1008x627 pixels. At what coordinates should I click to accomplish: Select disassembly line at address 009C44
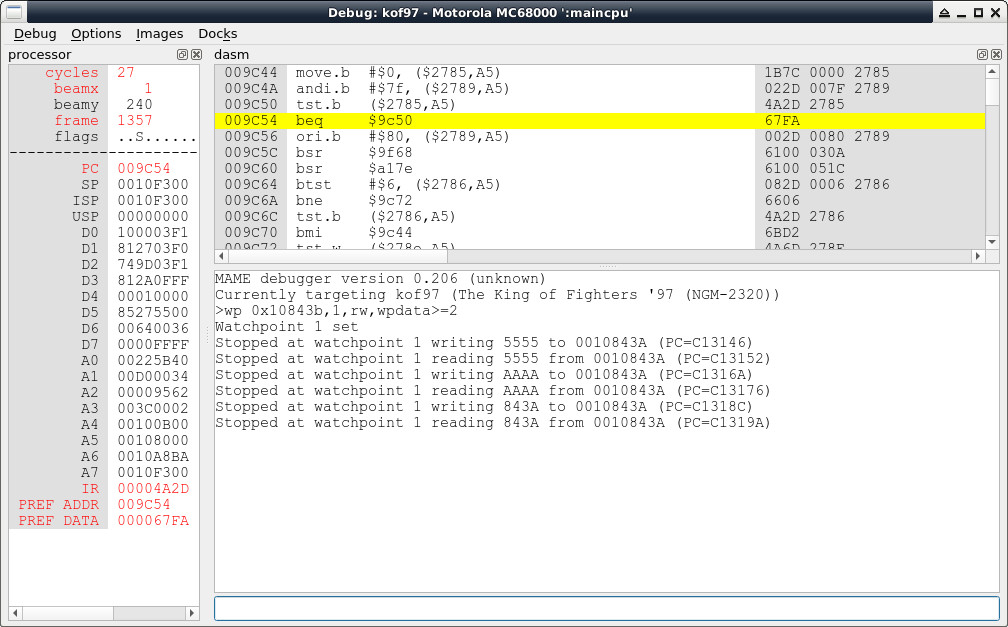pyautogui.click(x=599, y=73)
